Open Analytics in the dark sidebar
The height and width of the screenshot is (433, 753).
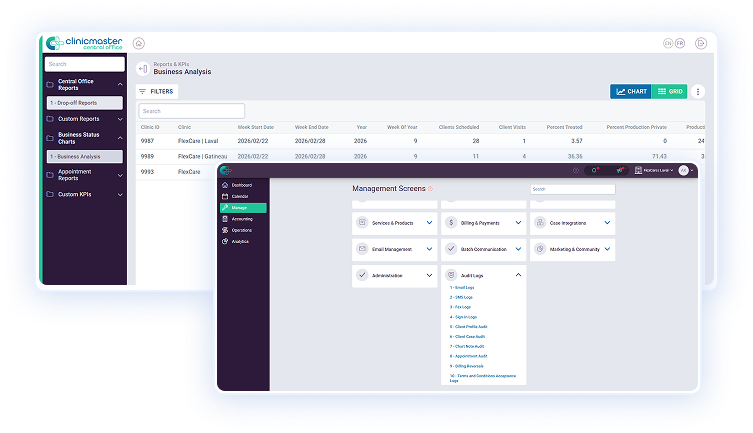(x=240, y=241)
